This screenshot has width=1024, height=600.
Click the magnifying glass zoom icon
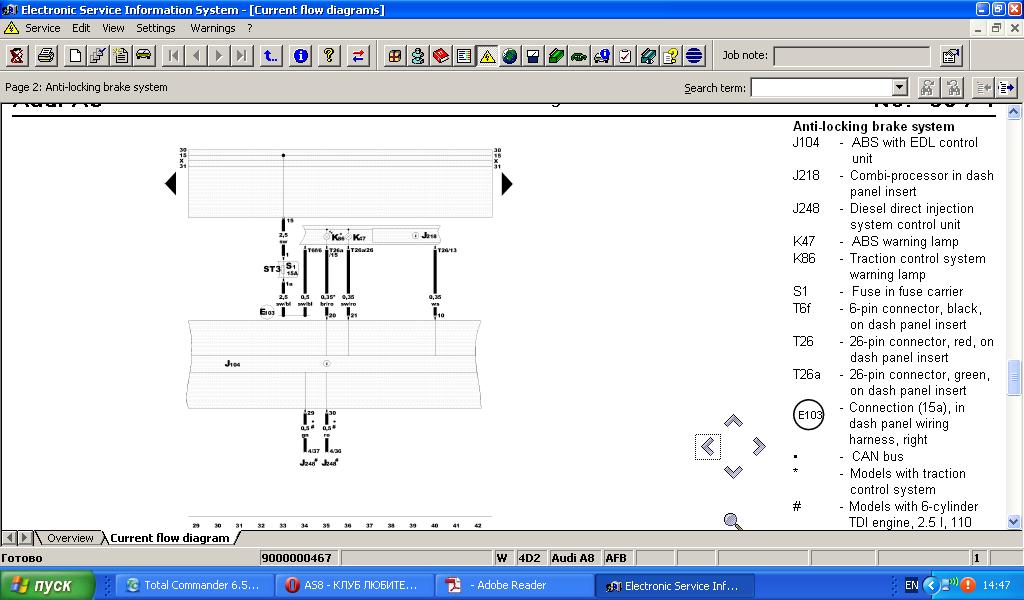(733, 520)
